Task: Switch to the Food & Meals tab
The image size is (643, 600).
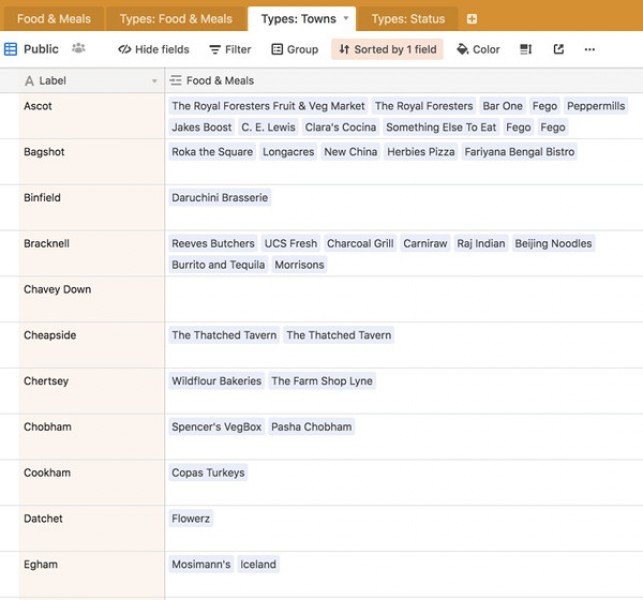Action: [53, 19]
